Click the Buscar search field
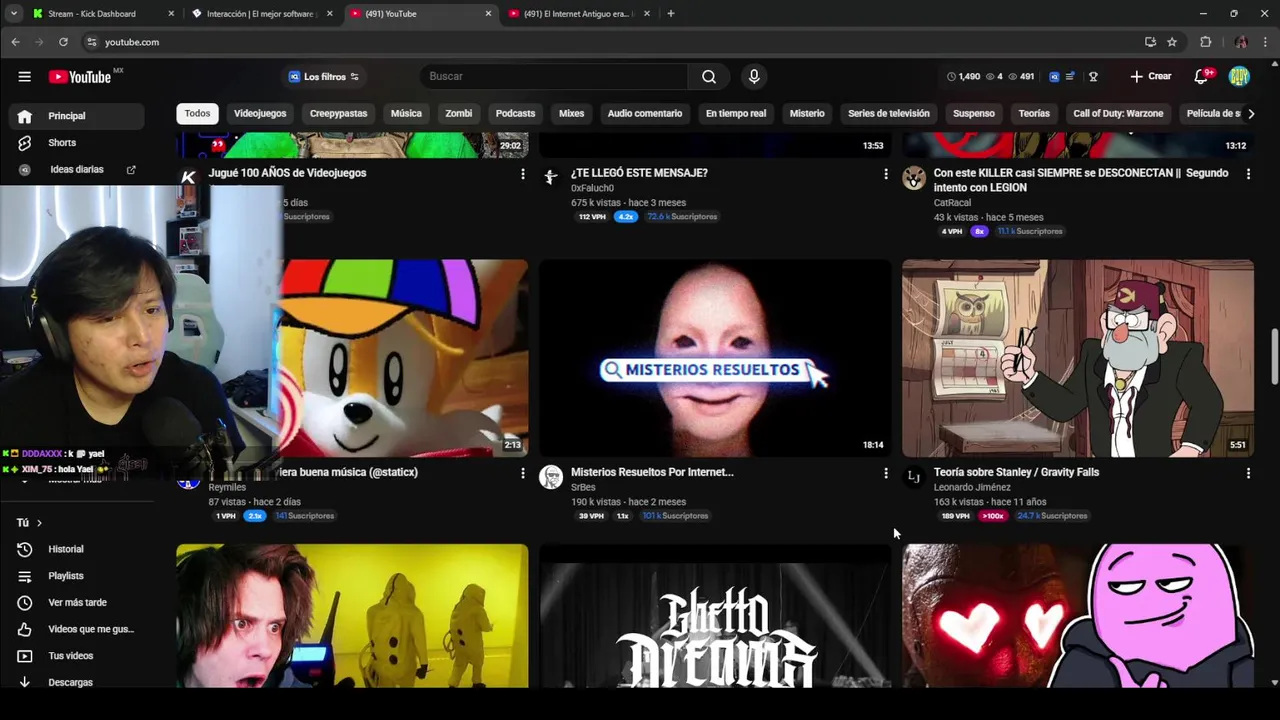1280x720 pixels. [553, 77]
